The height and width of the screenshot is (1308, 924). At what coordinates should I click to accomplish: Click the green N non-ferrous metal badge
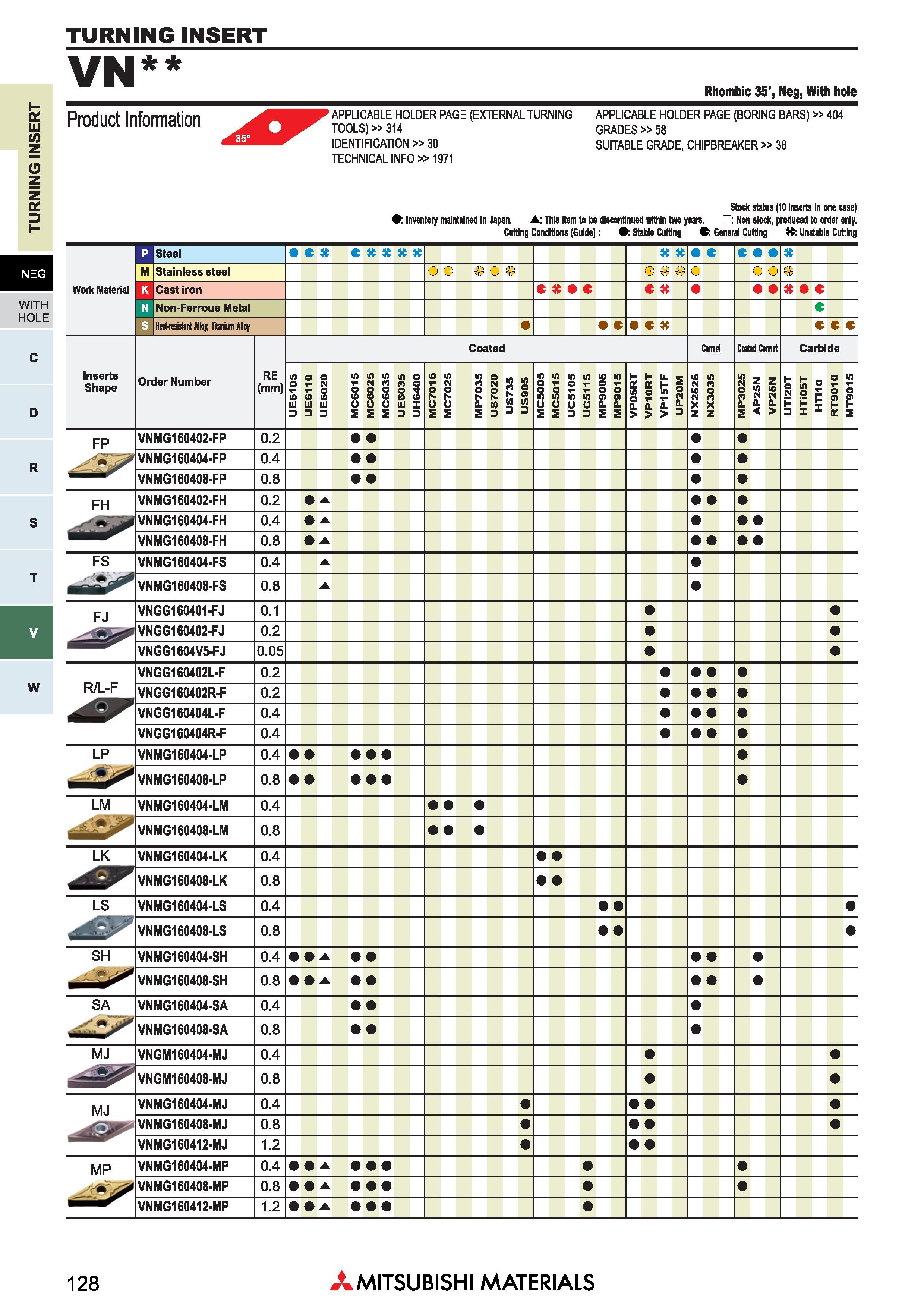pyautogui.click(x=145, y=308)
